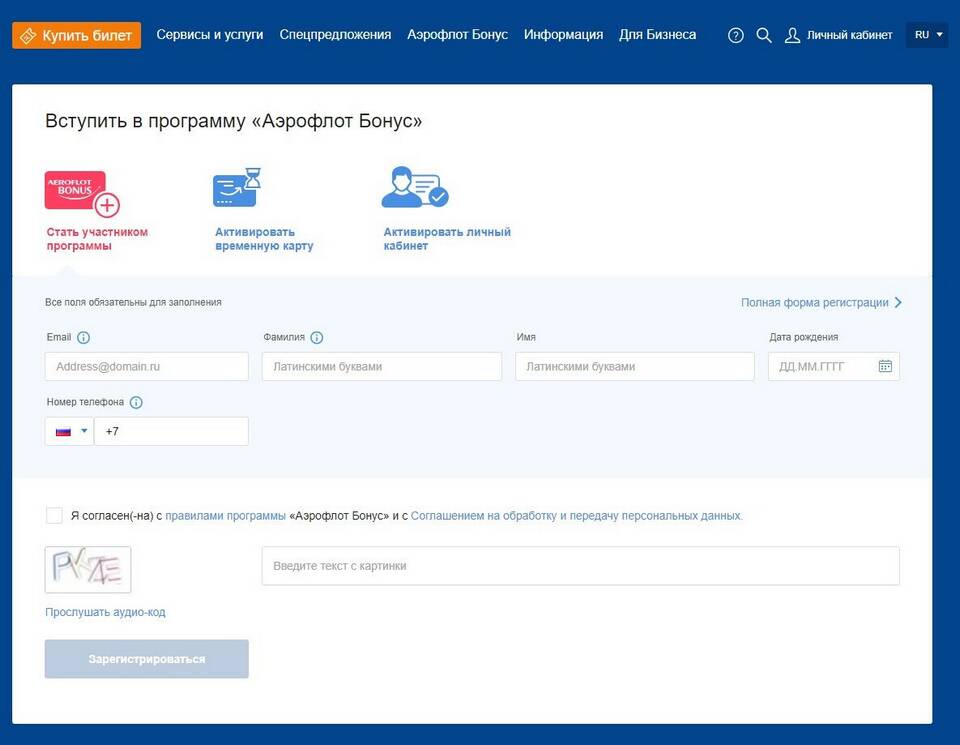Select Активировать временную карту tab
The image size is (960, 745).
(x=264, y=239)
